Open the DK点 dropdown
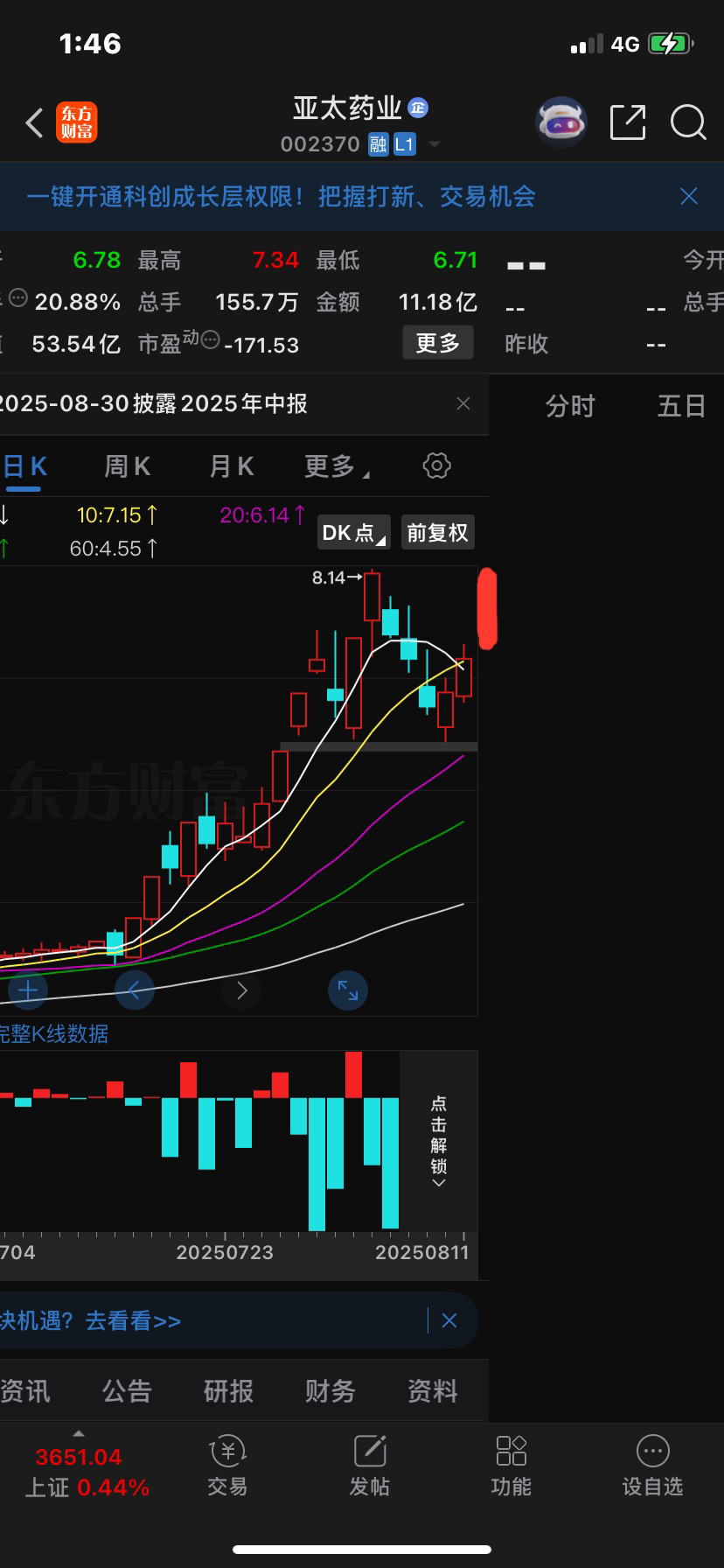 (353, 532)
